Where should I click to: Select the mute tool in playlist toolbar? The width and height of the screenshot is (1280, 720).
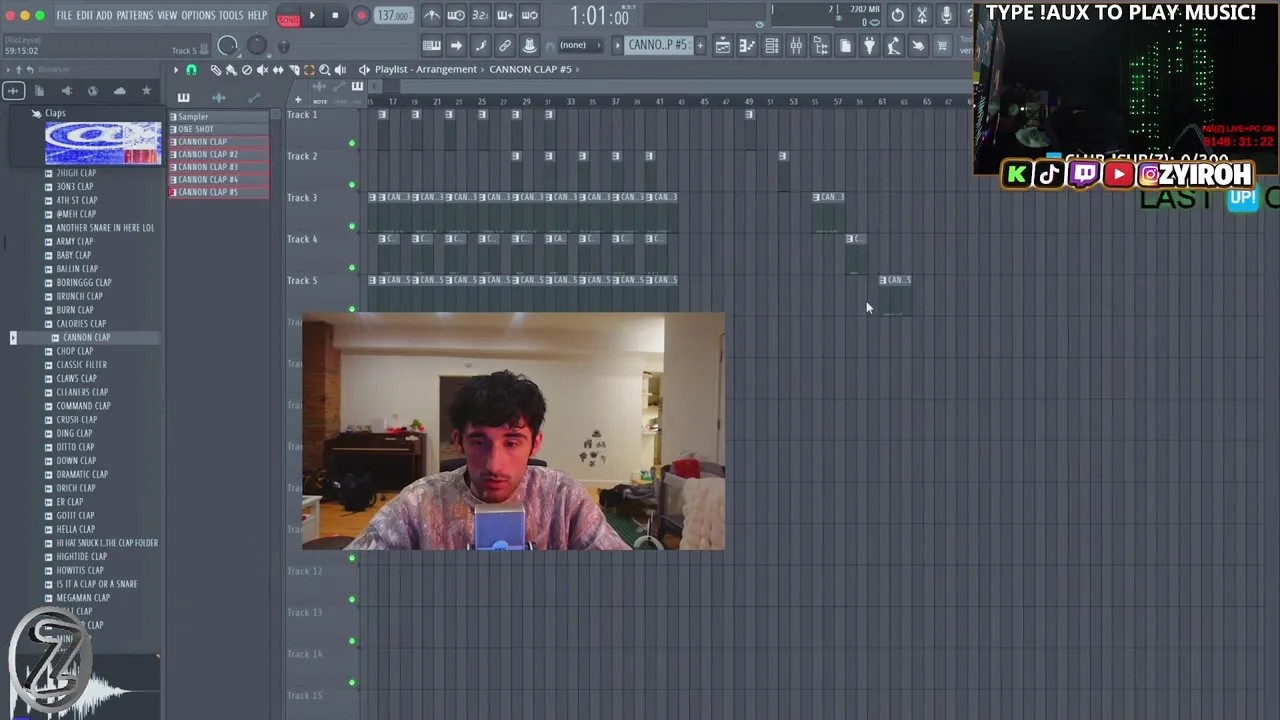click(262, 70)
